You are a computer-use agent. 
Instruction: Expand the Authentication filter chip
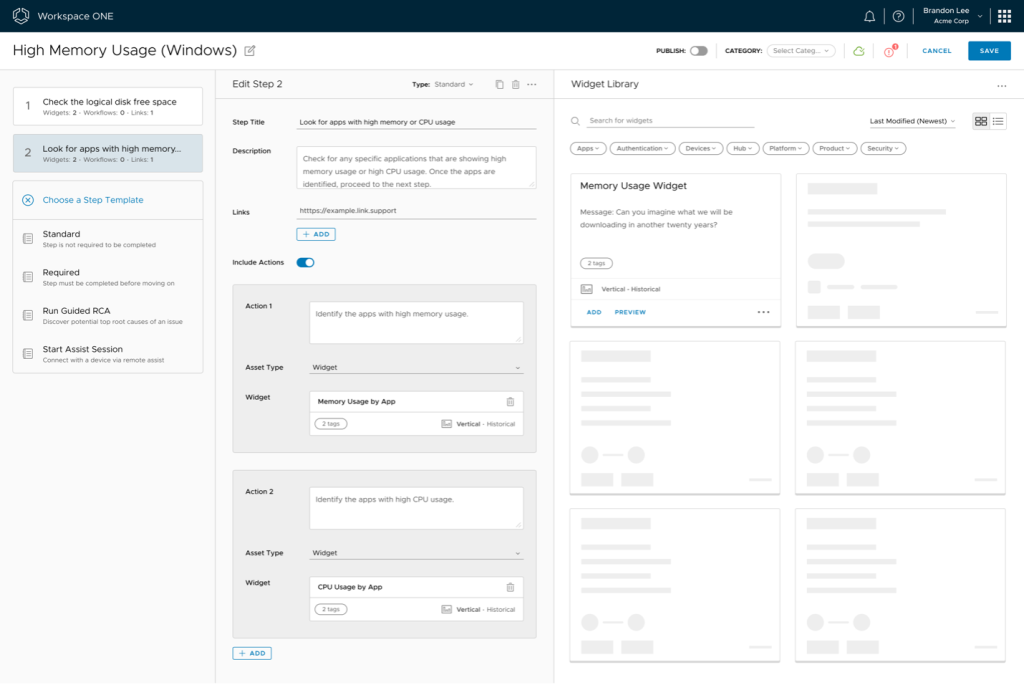642,148
